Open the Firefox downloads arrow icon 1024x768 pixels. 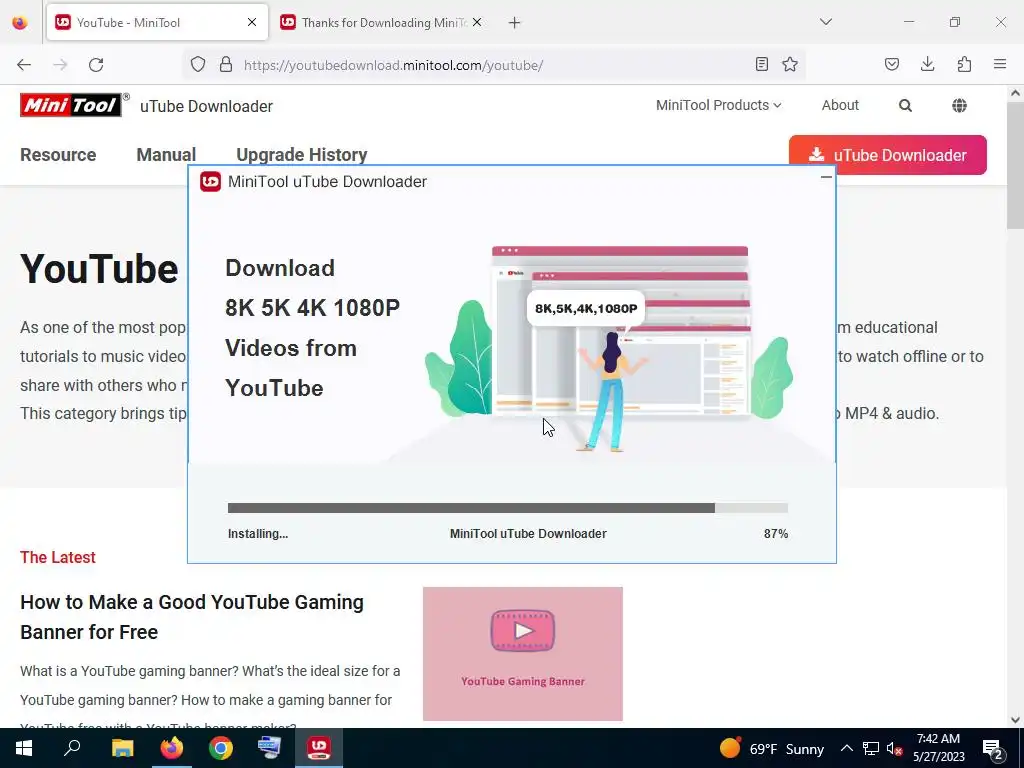[x=927, y=65]
